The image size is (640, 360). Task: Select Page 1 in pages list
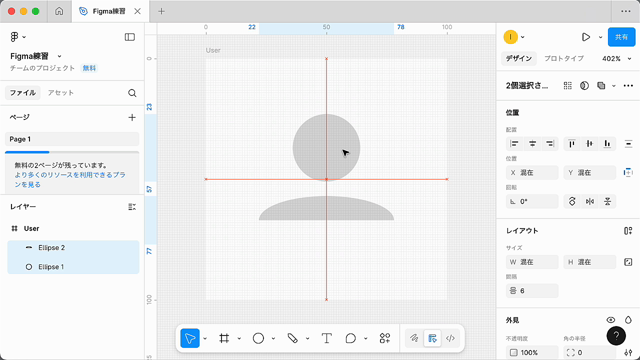pyautogui.click(x=72, y=139)
